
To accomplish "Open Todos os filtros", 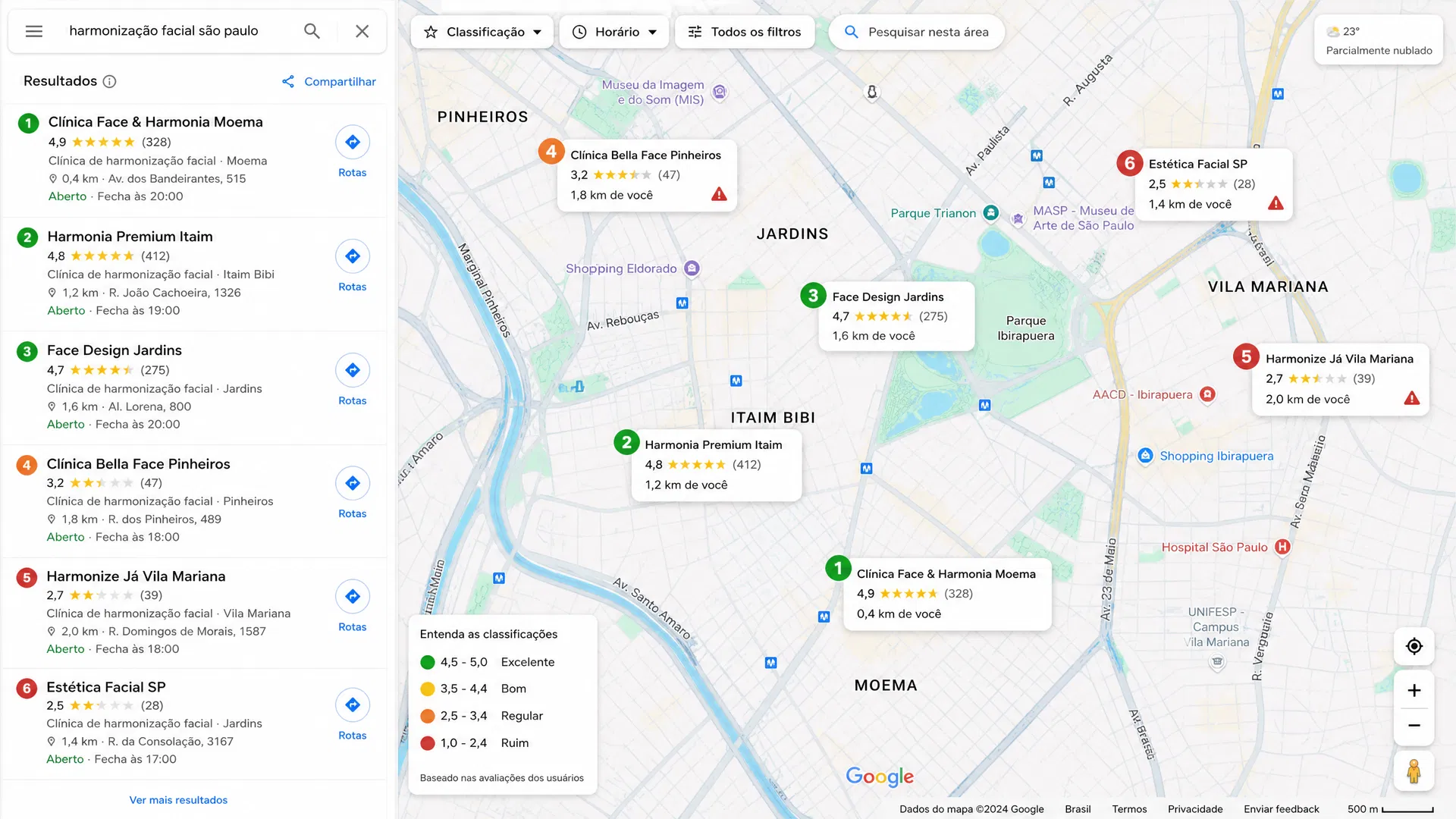I will (x=745, y=32).
